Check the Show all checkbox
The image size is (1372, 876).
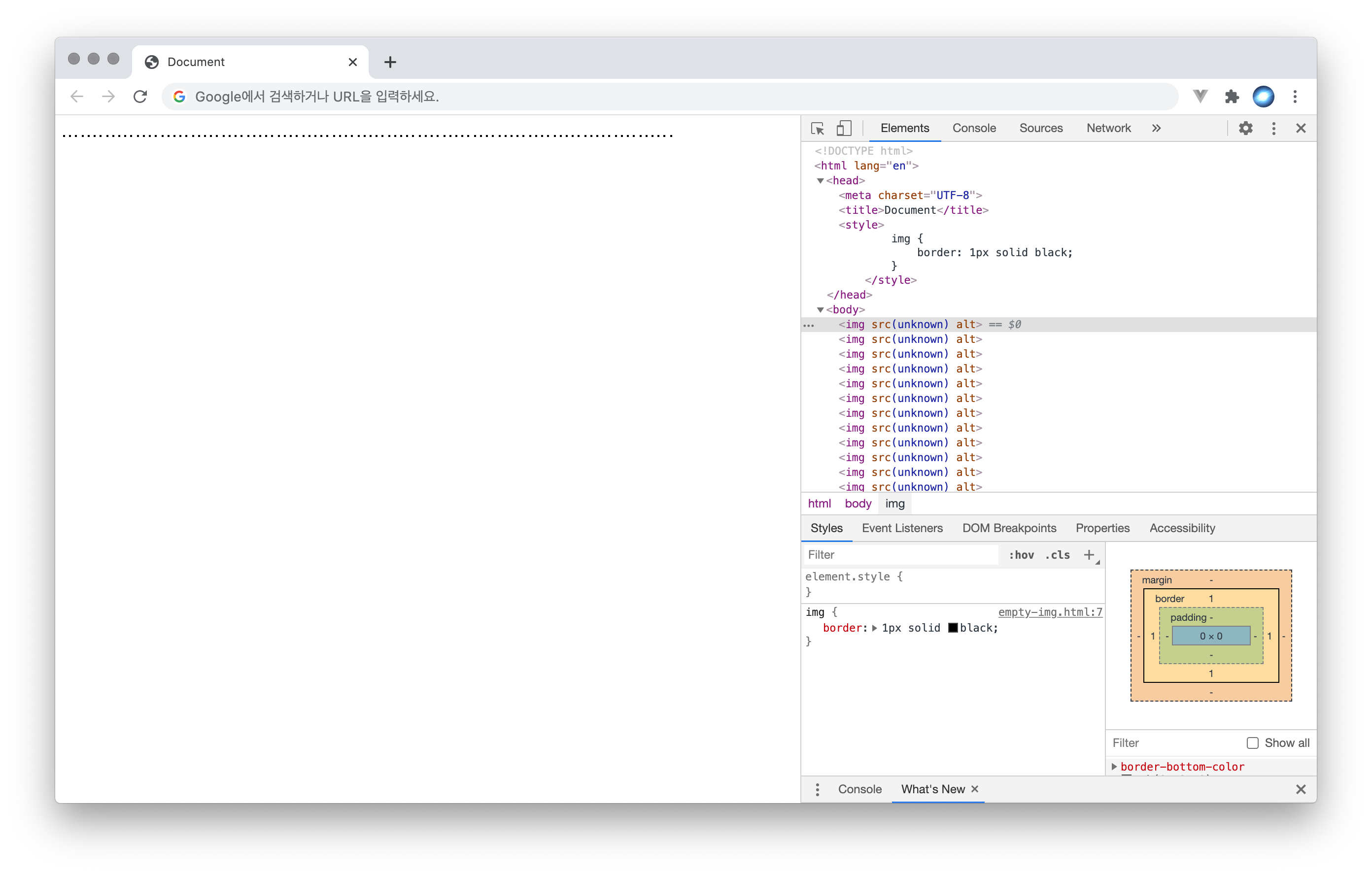pos(1252,742)
